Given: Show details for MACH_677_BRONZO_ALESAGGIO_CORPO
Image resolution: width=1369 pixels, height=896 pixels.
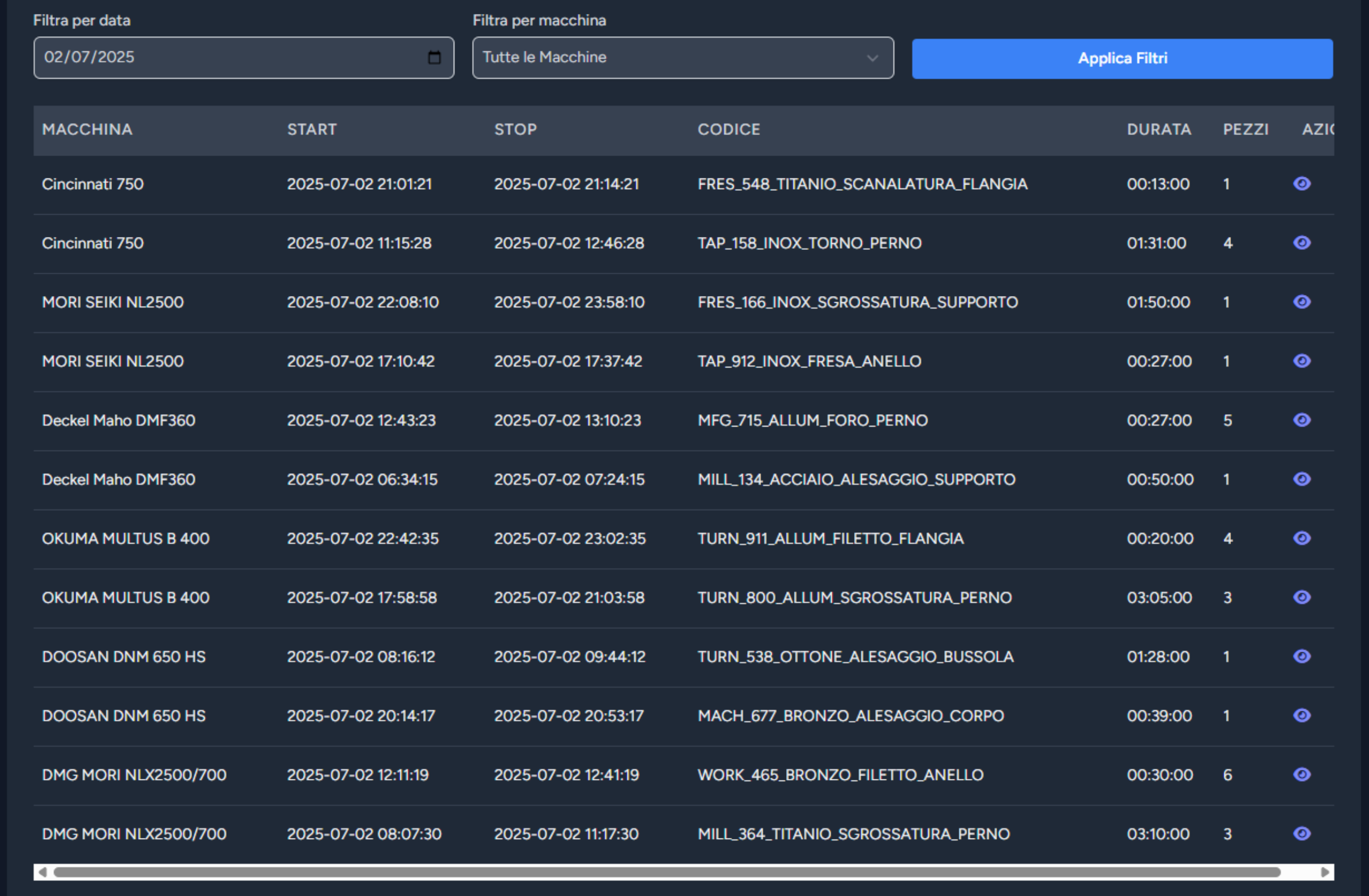Looking at the screenshot, I should tap(1302, 716).
